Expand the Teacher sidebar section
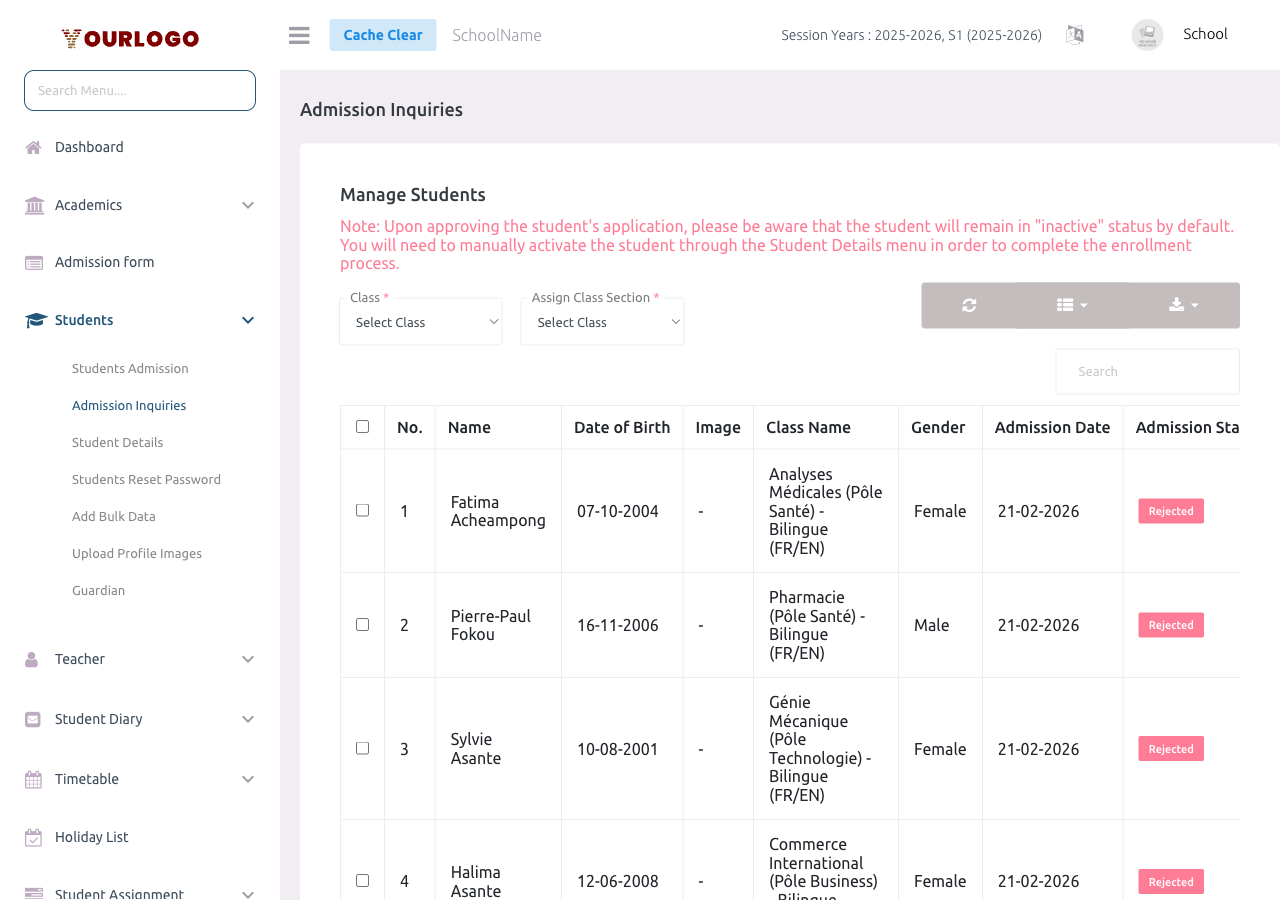Image resolution: width=1280 pixels, height=900 pixels. [x=80, y=658]
